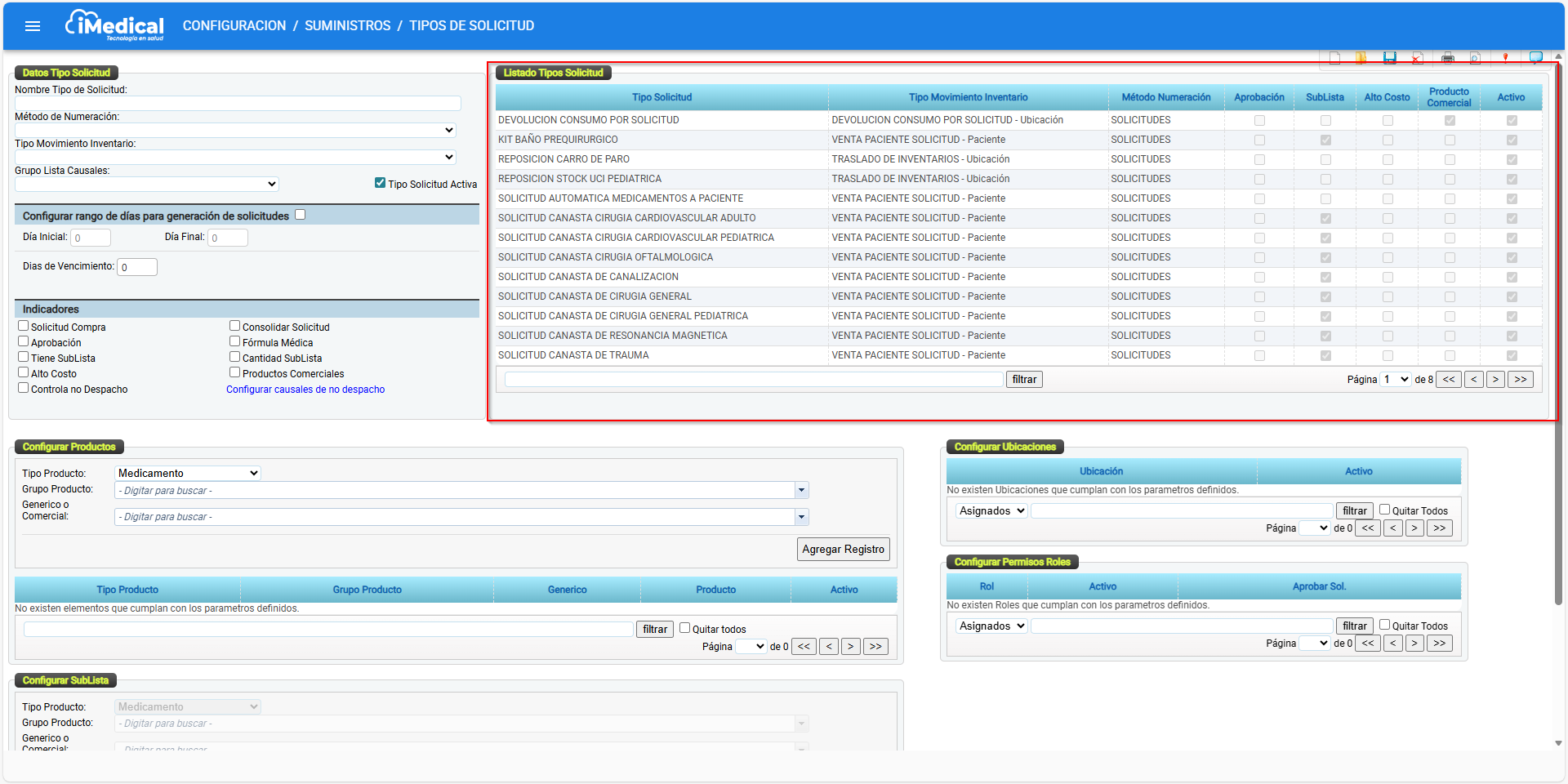The width and height of the screenshot is (1568, 784).
Task: Expand Método de Numeración dropdown
Action: (235, 130)
